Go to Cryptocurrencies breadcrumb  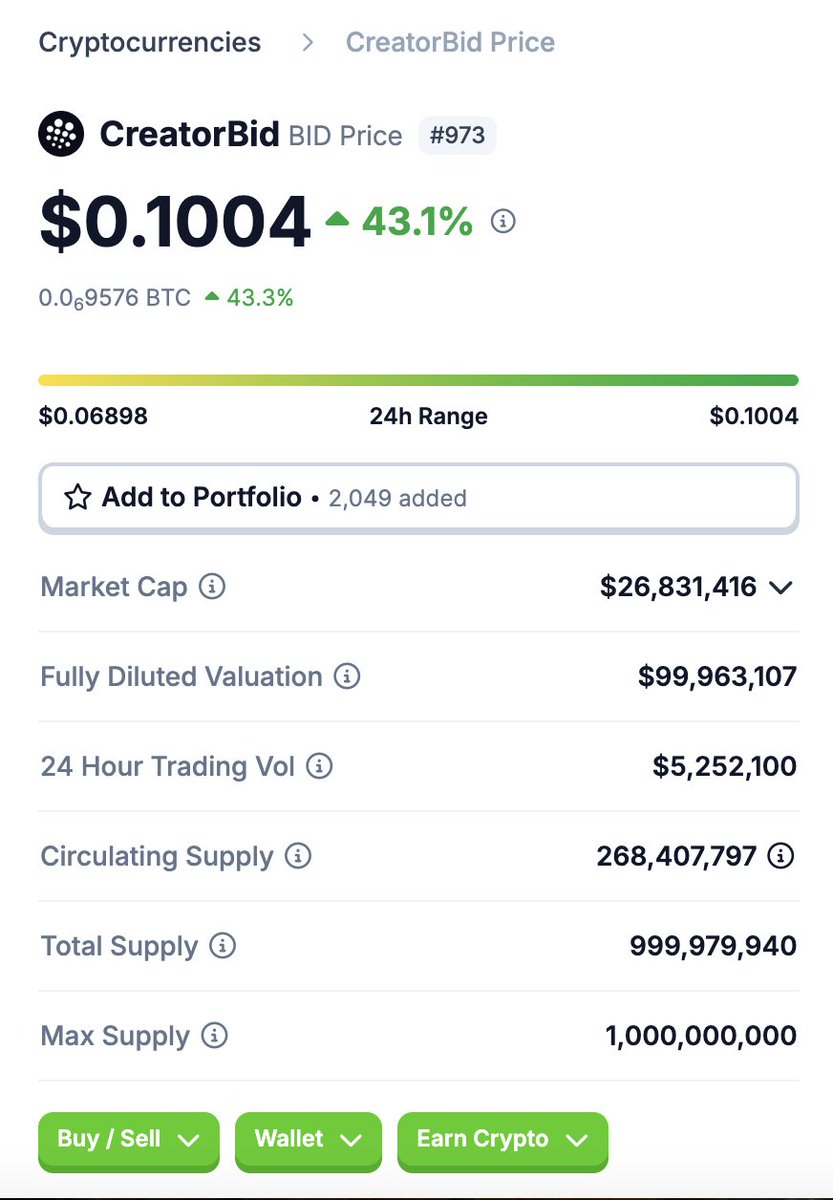[x=150, y=43]
